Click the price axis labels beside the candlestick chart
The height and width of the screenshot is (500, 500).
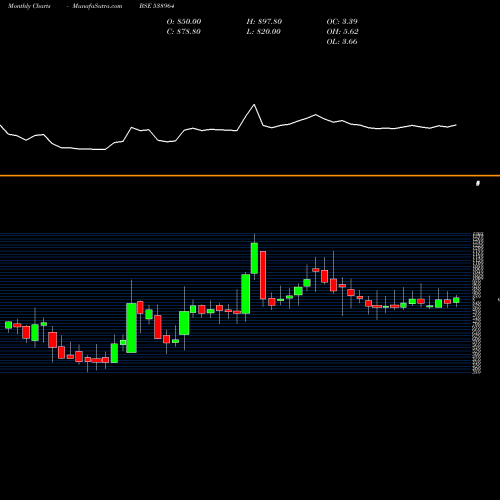(477, 303)
